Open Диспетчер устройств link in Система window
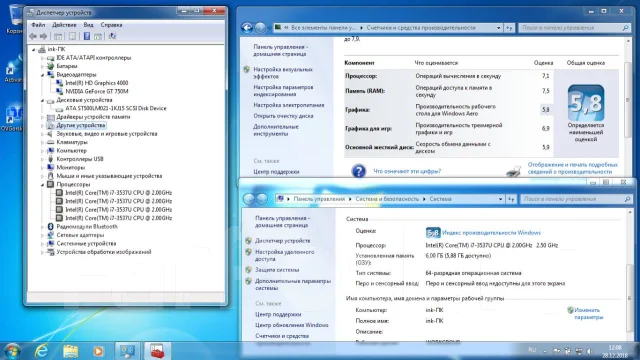The image size is (640, 360). 282,241
